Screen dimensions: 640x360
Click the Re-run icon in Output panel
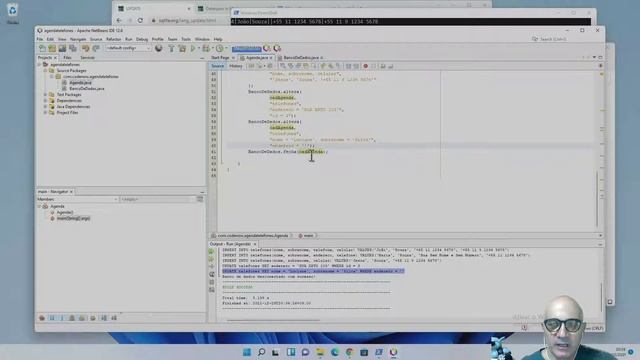(211, 251)
